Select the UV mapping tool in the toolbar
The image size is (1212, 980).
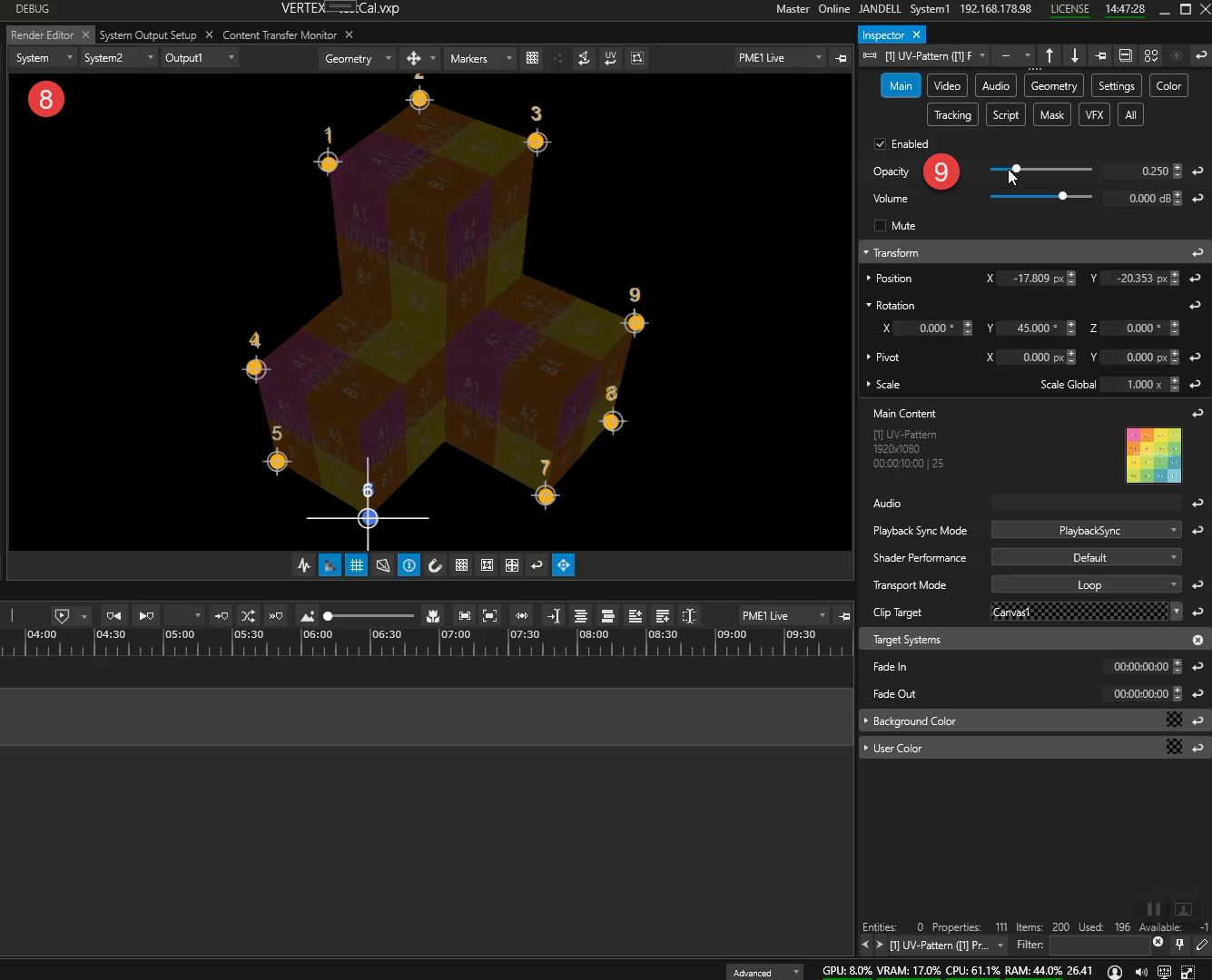(x=609, y=57)
